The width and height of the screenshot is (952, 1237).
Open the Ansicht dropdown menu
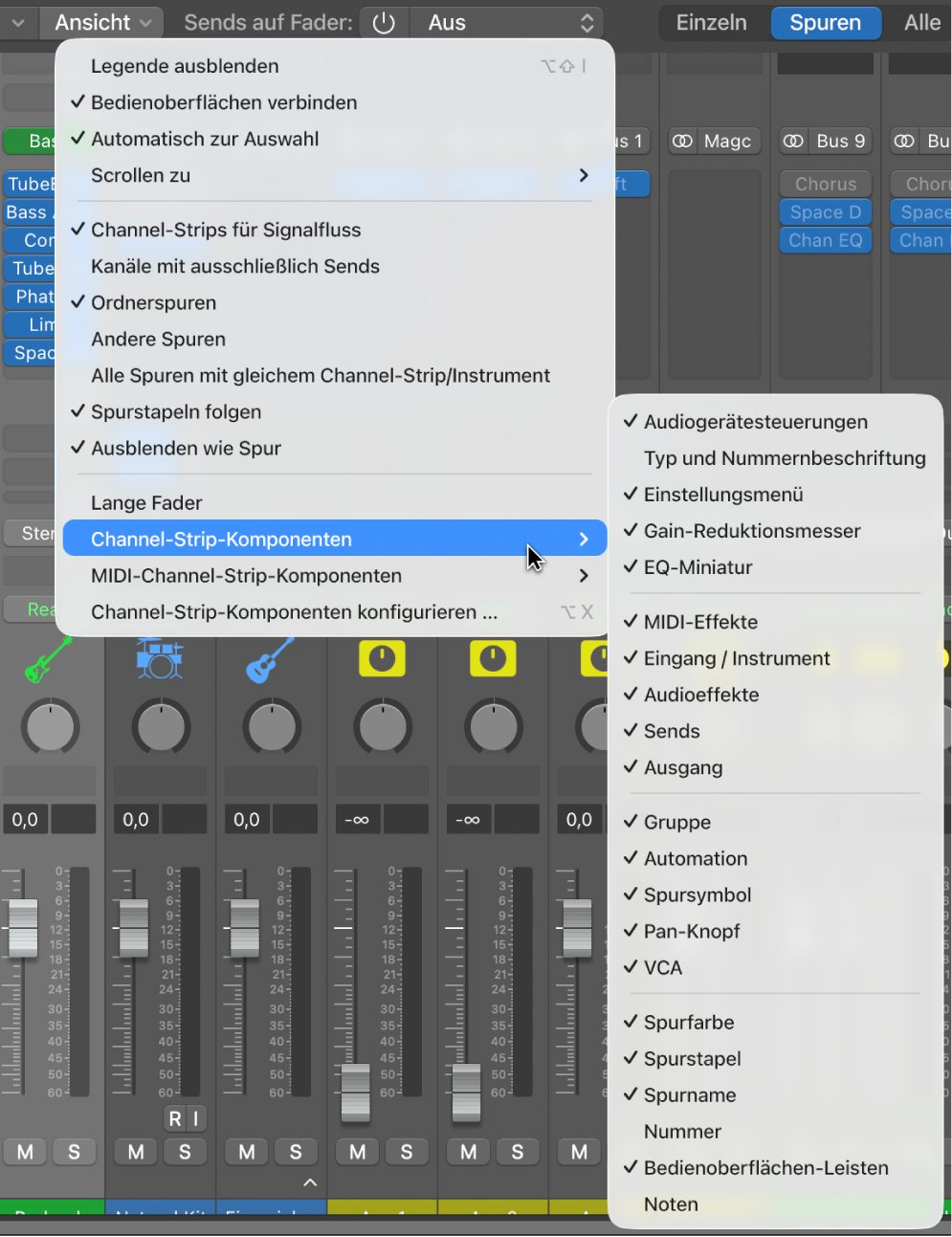(x=102, y=23)
